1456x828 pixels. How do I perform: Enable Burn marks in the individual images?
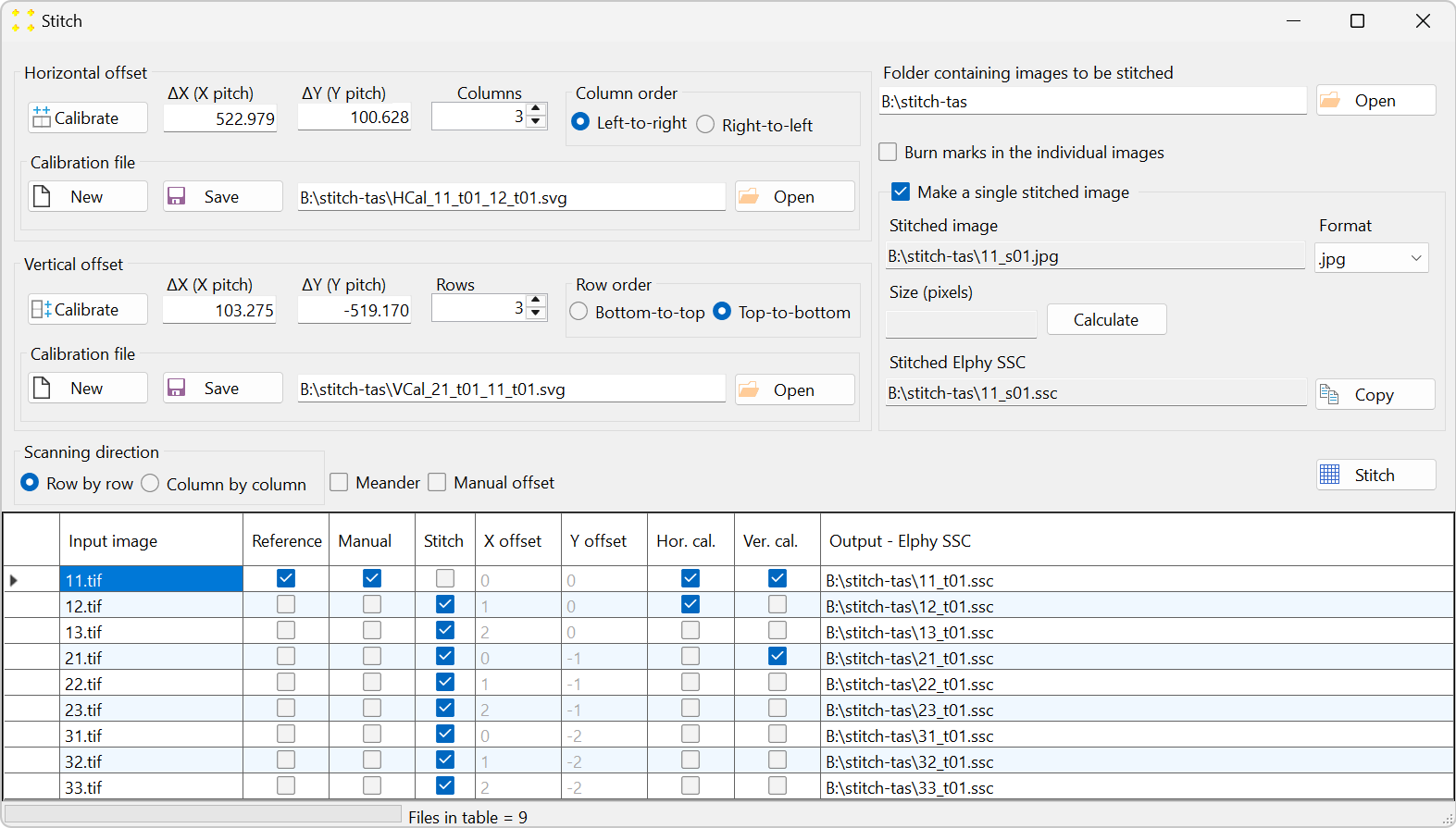click(888, 152)
